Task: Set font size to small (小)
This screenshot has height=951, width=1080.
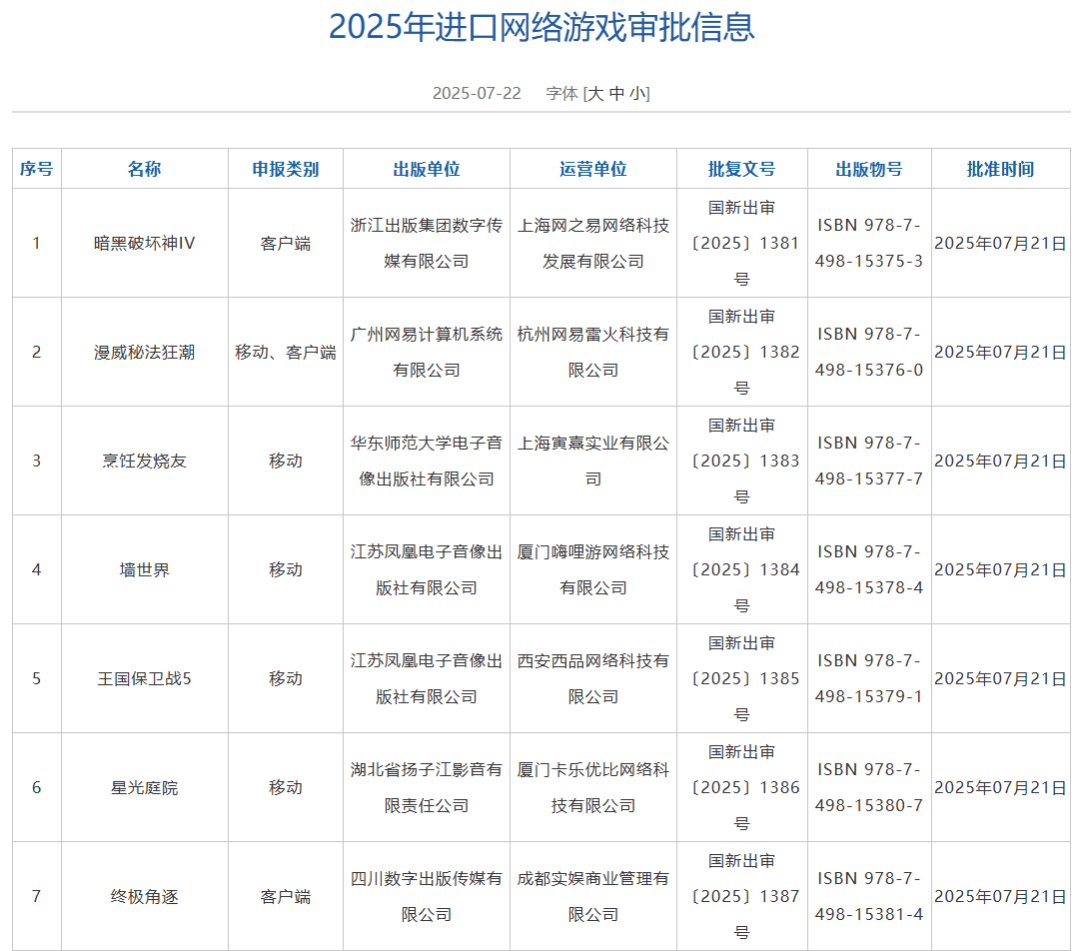Action: [x=636, y=93]
